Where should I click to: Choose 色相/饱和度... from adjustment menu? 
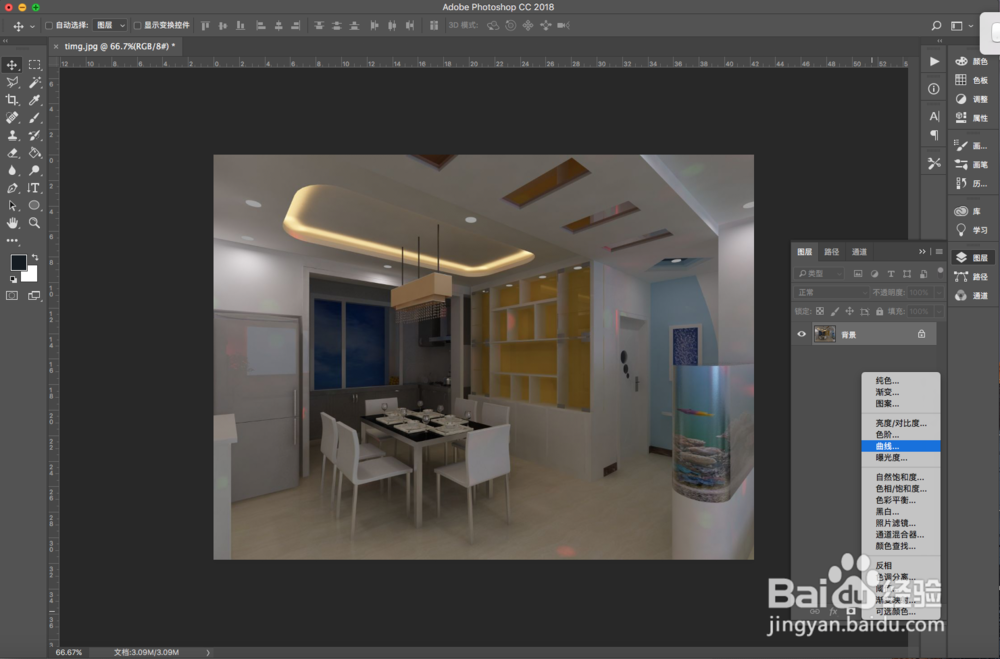pos(901,489)
